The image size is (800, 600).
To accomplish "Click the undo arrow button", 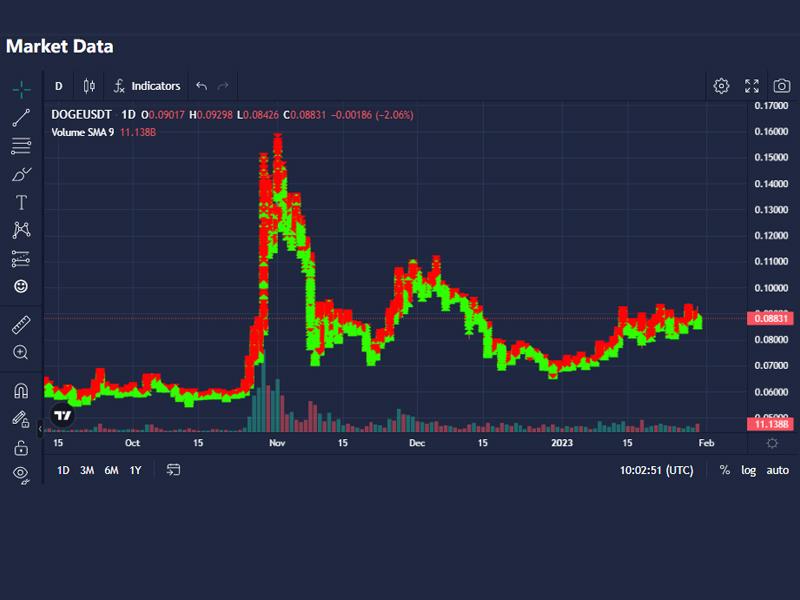I will pyautogui.click(x=202, y=86).
